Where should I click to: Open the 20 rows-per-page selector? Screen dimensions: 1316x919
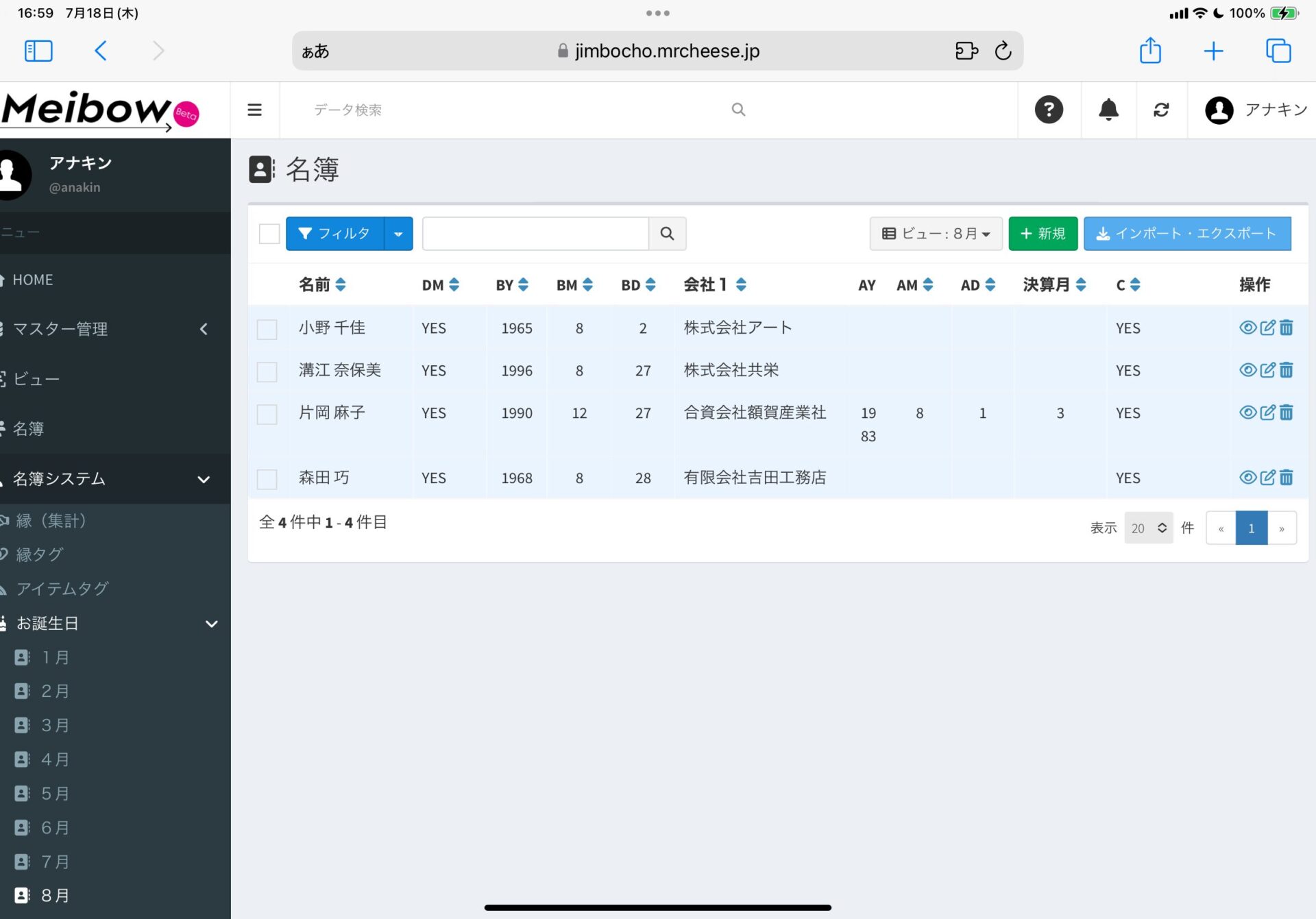(1149, 528)
